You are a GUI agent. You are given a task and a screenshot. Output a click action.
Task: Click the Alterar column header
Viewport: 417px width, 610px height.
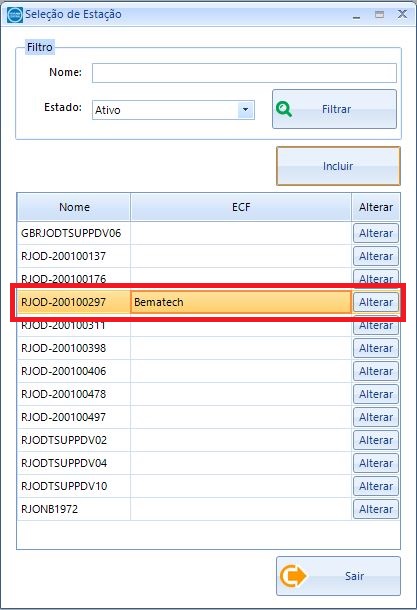coord(376,207)
